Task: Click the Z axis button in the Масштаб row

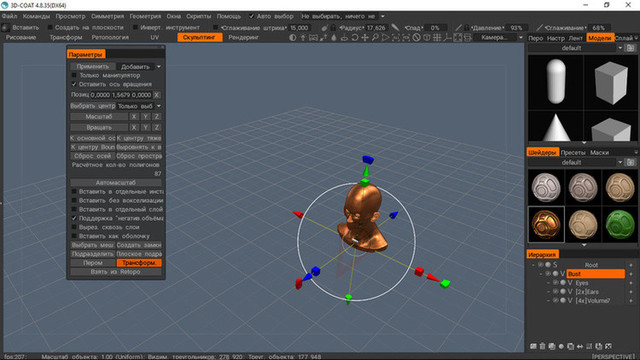Action: [157, 117]
